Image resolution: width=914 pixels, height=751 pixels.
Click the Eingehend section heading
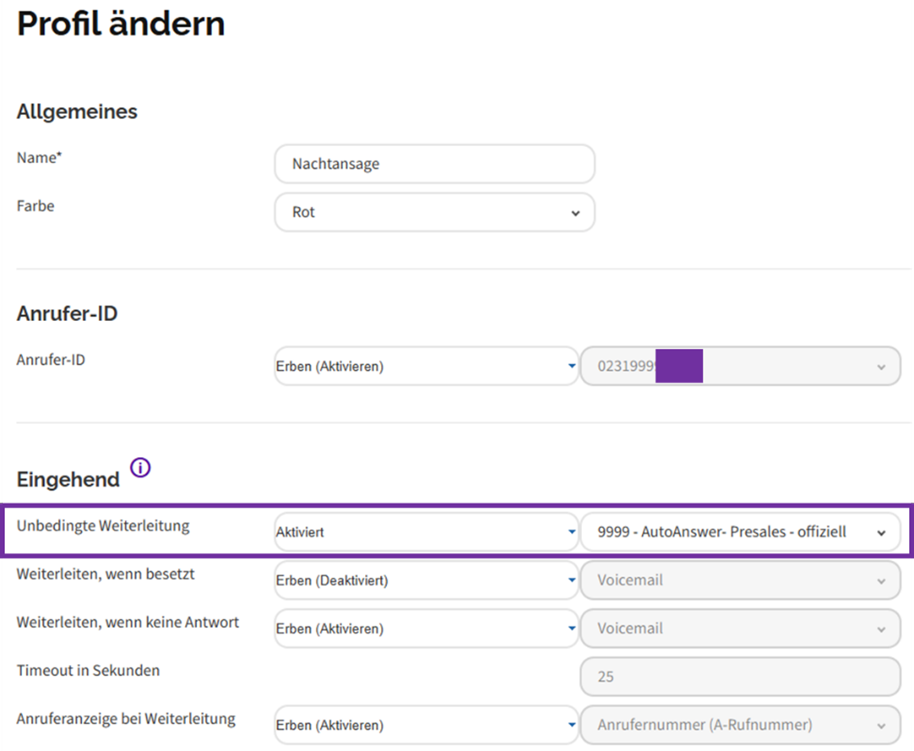(68, 479)
